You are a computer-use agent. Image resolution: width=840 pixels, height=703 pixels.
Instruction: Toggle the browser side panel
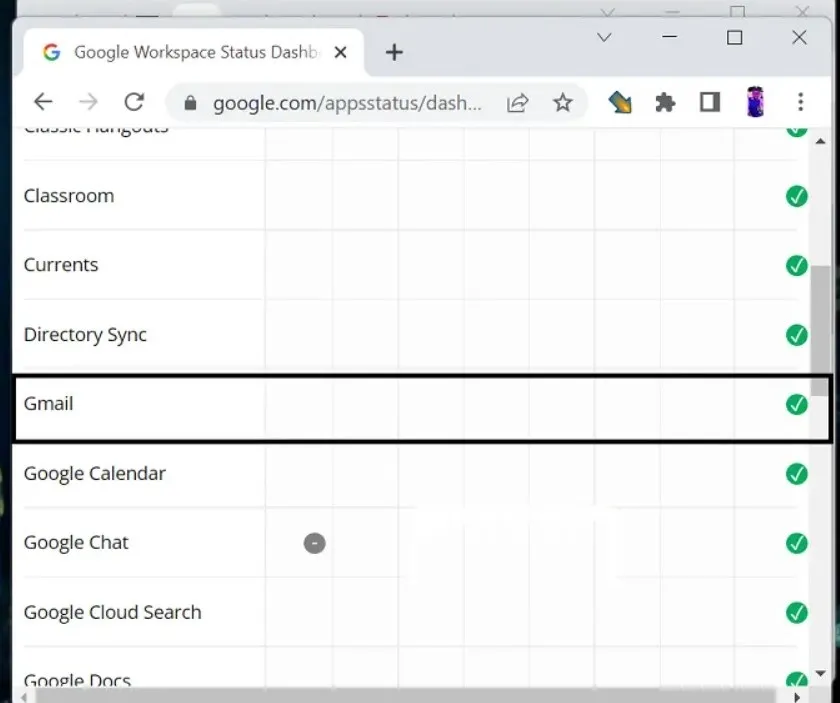coord(710,102)
